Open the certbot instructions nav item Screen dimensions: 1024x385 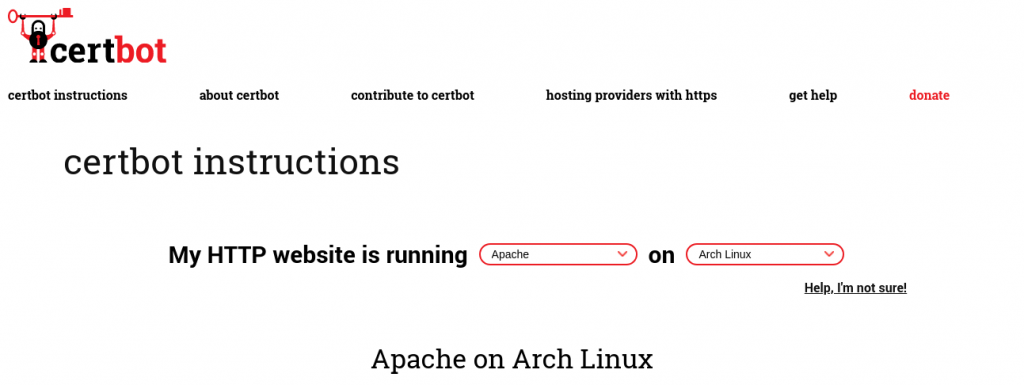pos(67,95)
